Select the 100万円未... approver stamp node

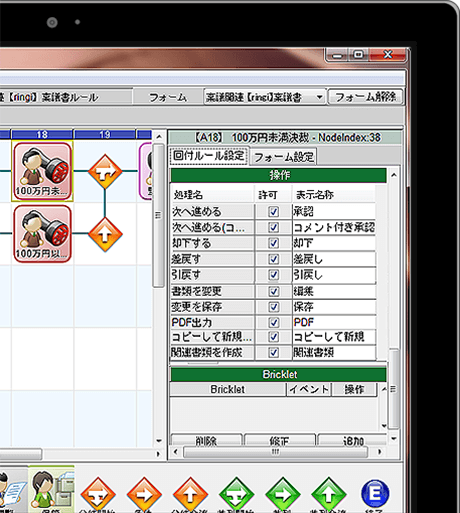(x=42, y=171)
